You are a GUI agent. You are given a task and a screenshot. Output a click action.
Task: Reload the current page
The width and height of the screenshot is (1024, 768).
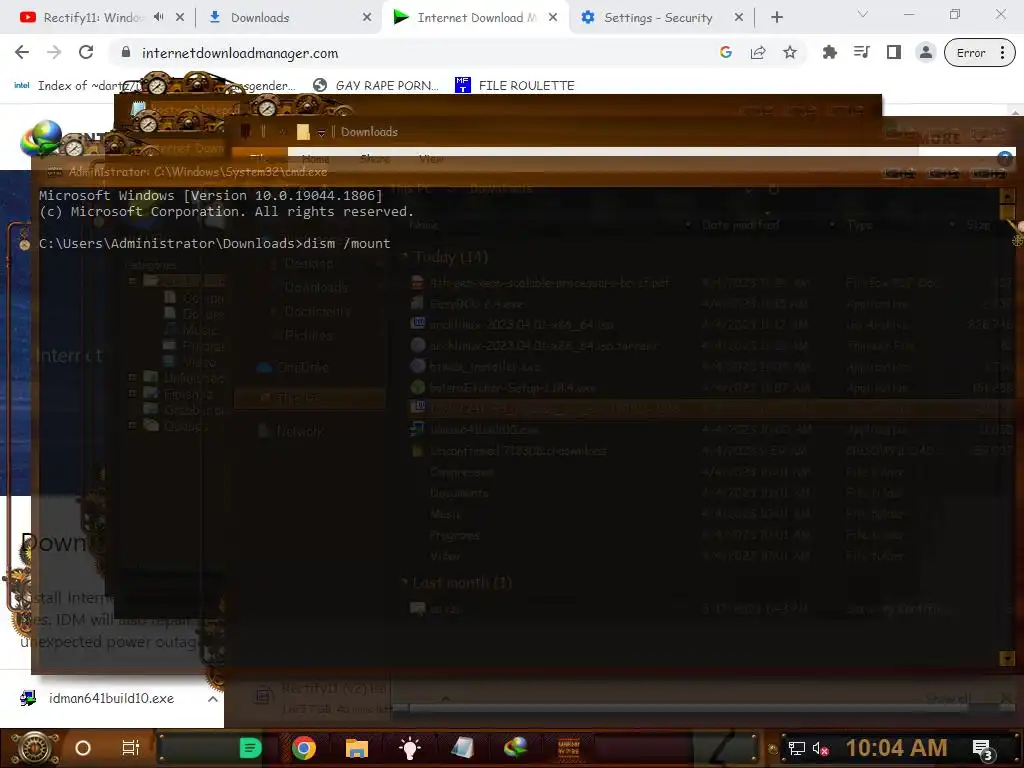click(86, 53)
